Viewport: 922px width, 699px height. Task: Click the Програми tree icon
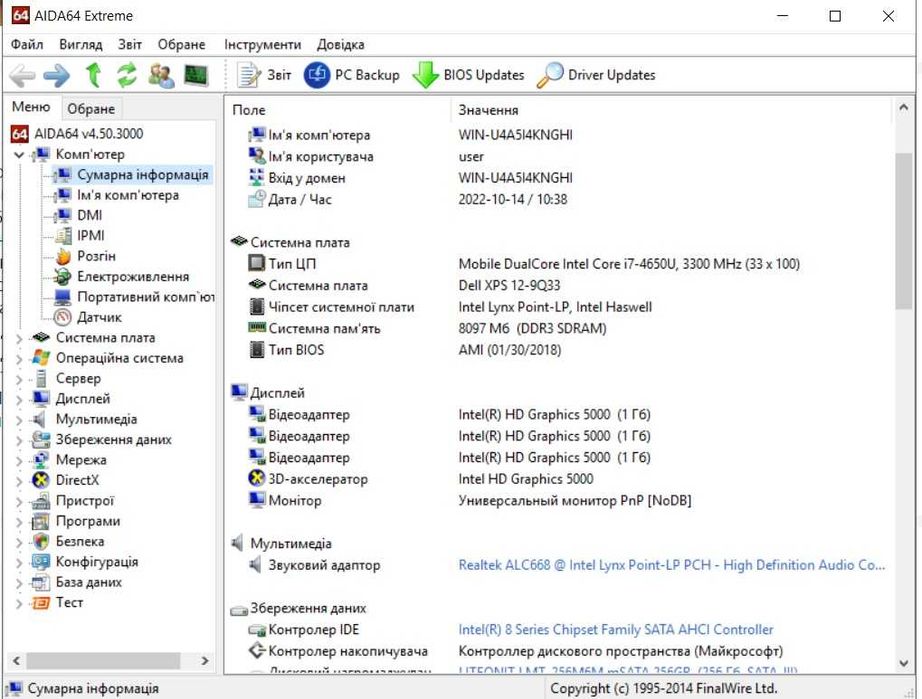click(41, 521)
